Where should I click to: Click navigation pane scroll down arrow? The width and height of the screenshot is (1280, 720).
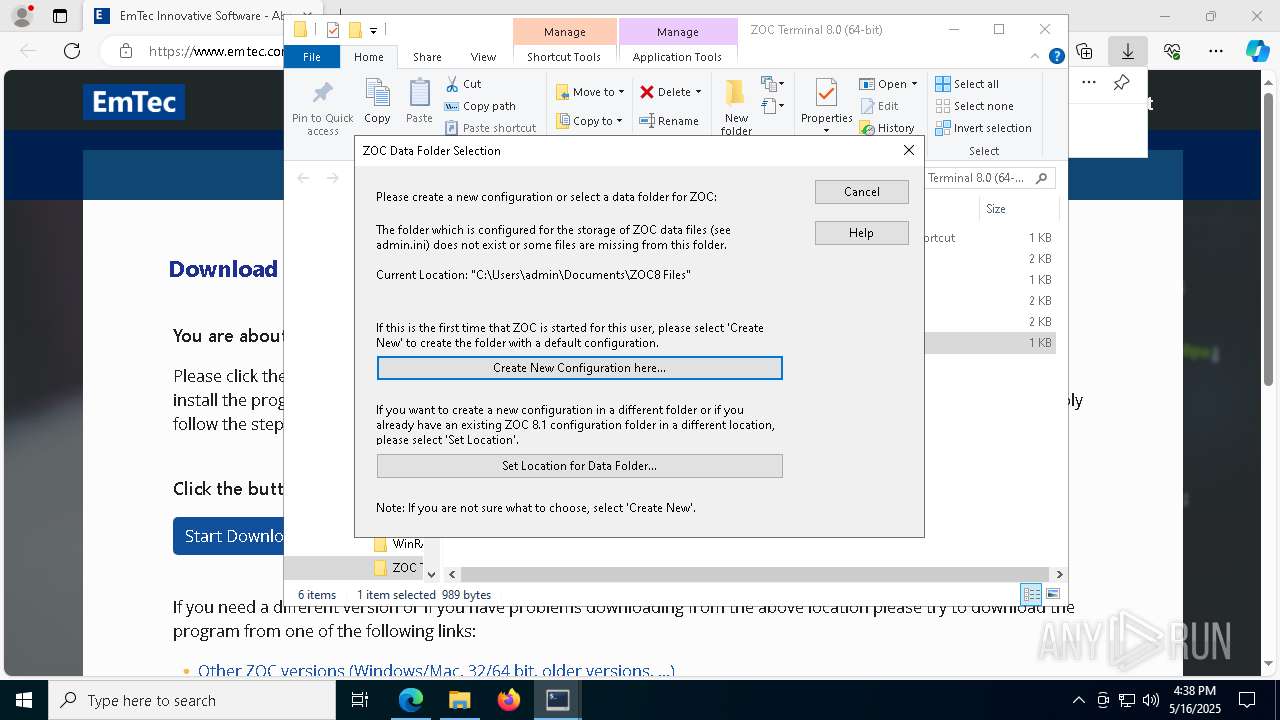[431, 574]
